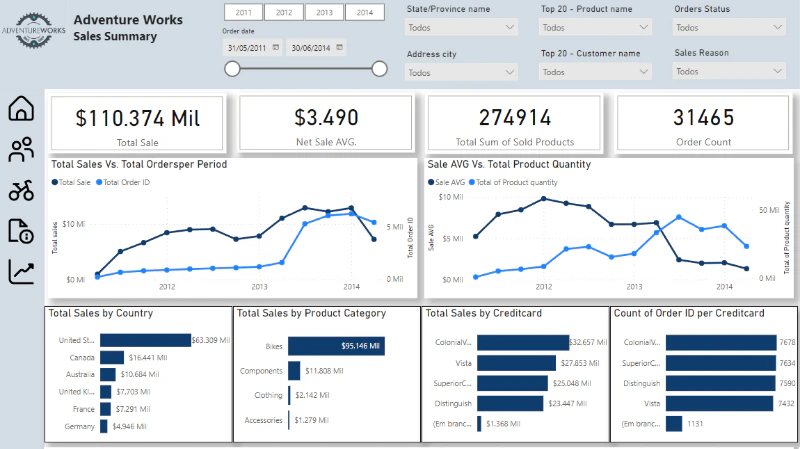
Task: Open the Home page icon in sidebar
Action: (x=21, y=108)
